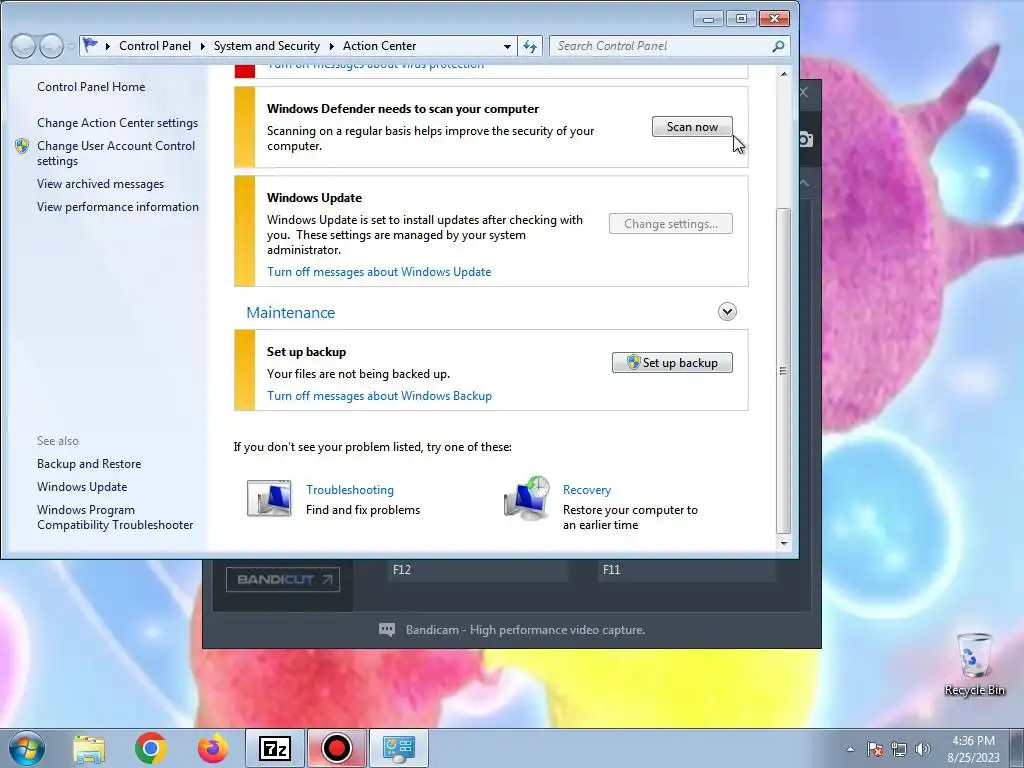The height and width of the screenshot is (768, 1024).
Task: Click the Action Center flag tray icon
Action: (875, 749)
